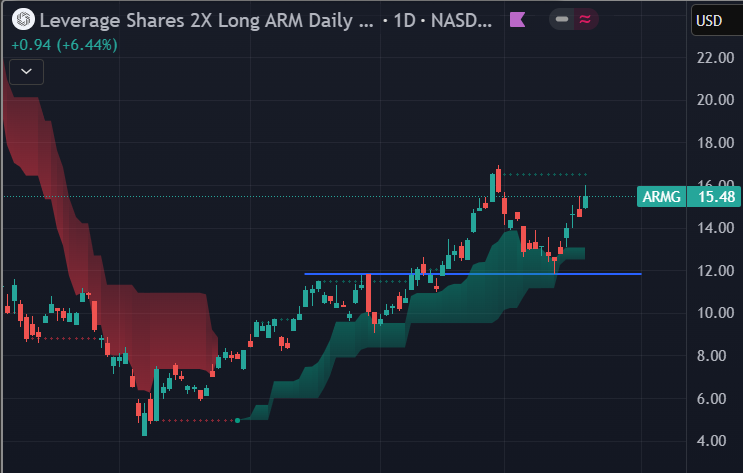Click the Leverage Shares symbol logo icon
Image resolution: width=743 pixels, height=473 pixels.
pos(23,20)
